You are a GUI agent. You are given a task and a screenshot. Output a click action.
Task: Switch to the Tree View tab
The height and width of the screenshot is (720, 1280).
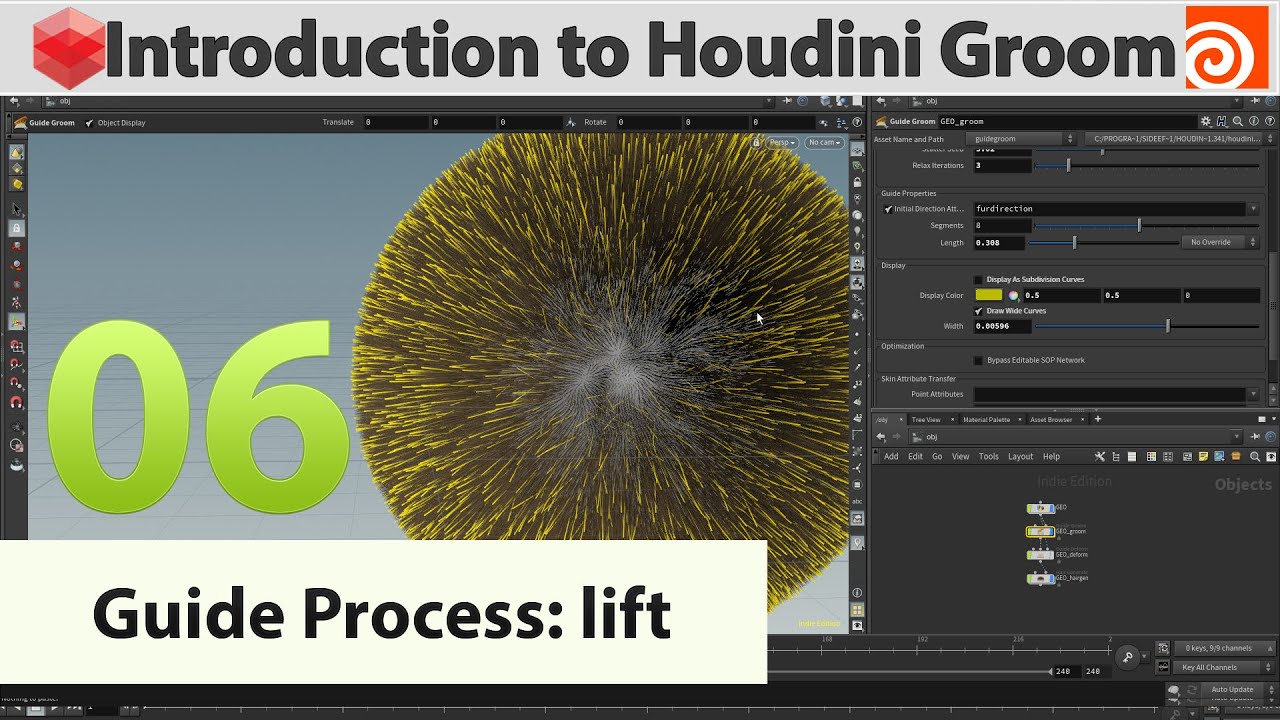pos(926,419)
